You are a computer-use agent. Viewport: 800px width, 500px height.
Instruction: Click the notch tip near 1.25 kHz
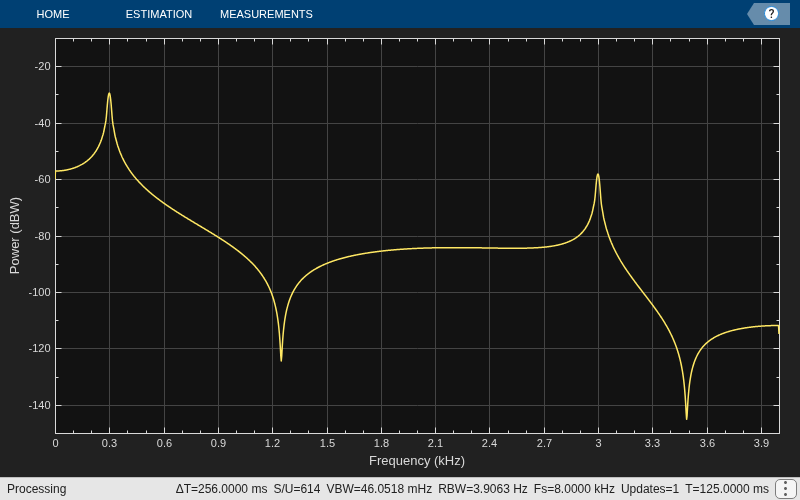coord(281,360)
